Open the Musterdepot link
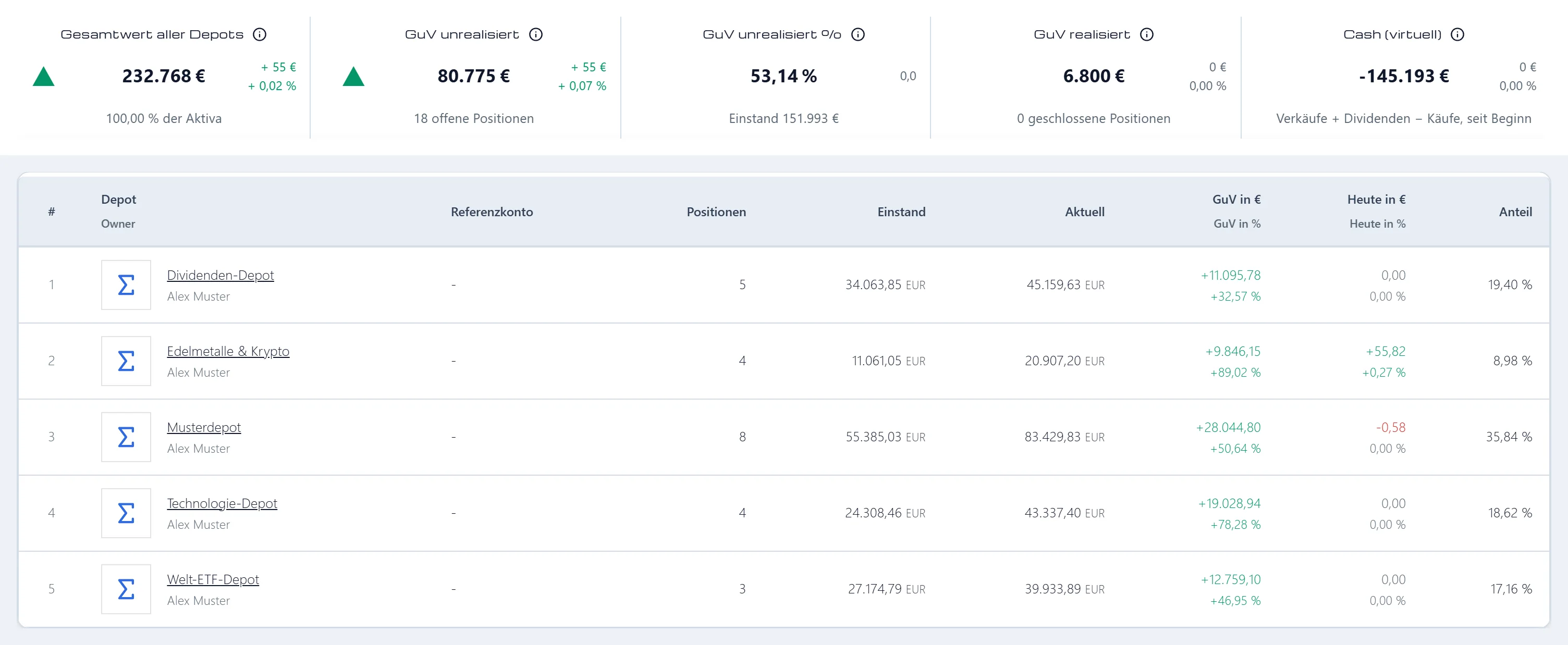The height and width of the screenshot is (645, 1568). [x=204, y=427]
